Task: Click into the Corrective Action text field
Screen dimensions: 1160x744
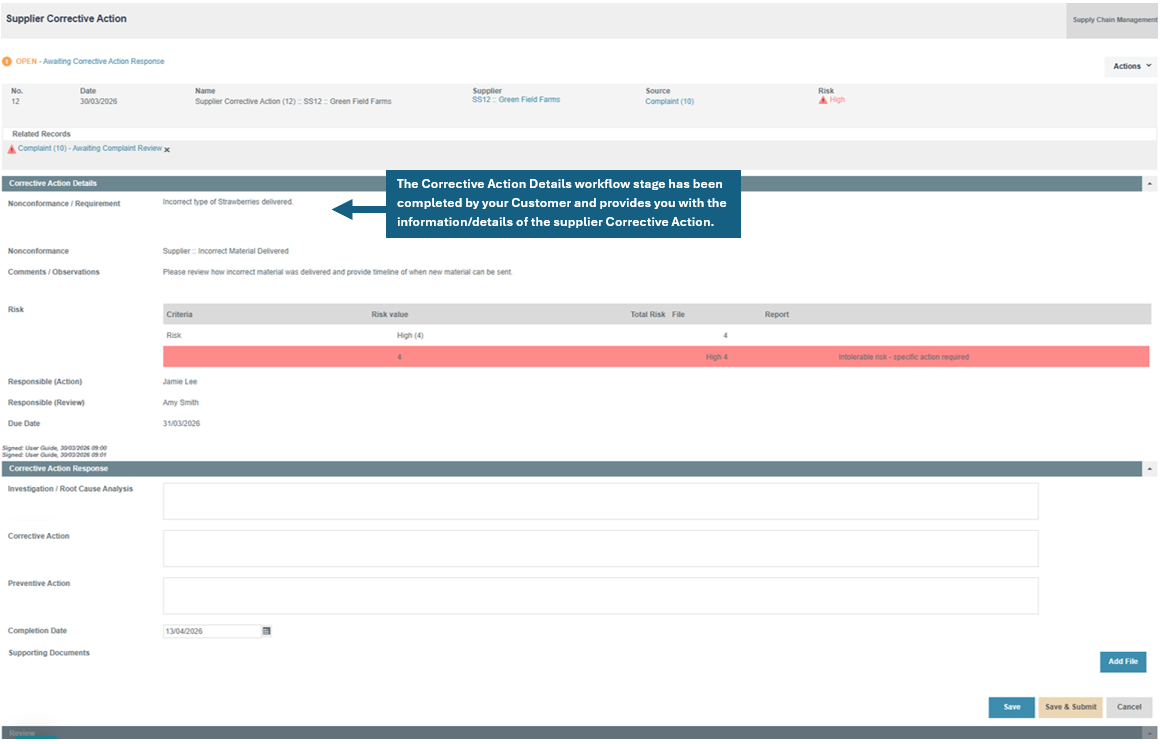Action: pyautogui.click(x=600, y=549)
